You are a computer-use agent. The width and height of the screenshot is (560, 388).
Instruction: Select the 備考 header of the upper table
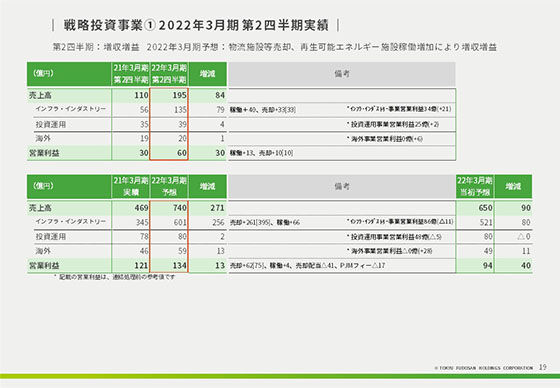[x=342, y=74]
